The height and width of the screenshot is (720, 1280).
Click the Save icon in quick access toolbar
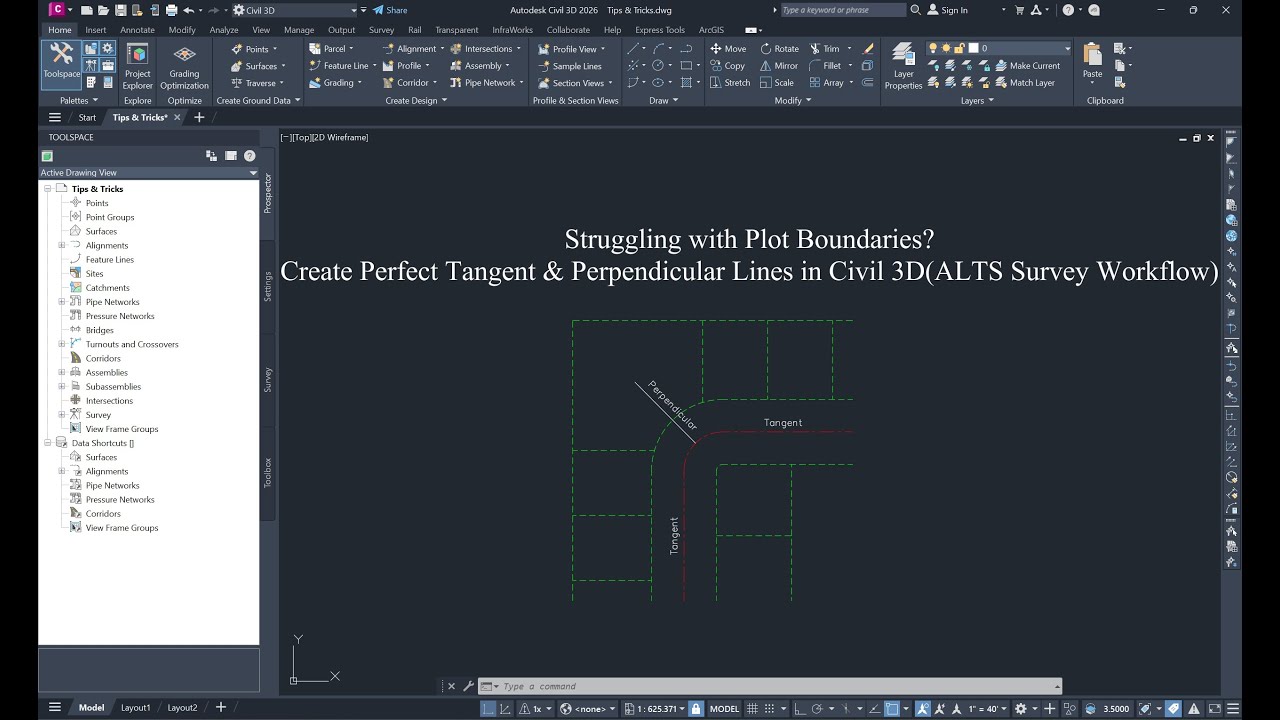pyautogui.click(x=120, y=10)
